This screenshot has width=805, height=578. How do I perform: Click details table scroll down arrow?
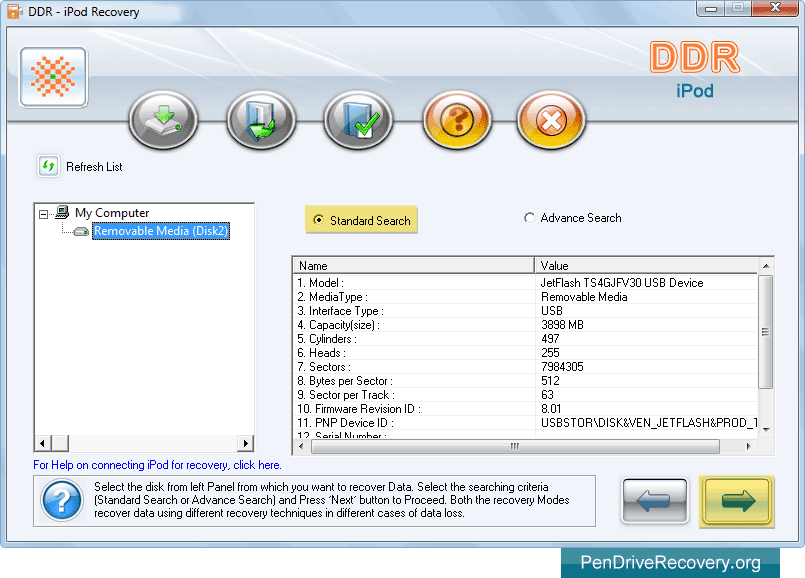(x=766, y=430)
